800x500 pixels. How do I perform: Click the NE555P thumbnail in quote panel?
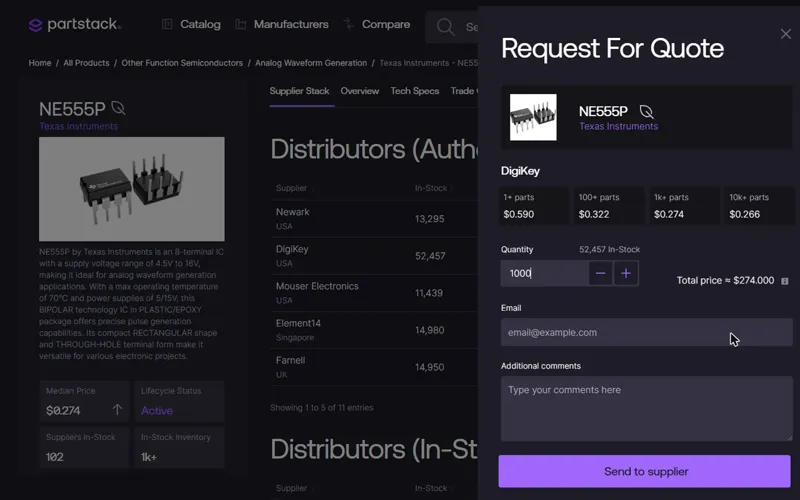pyautogui.click(x=533, y=117)
